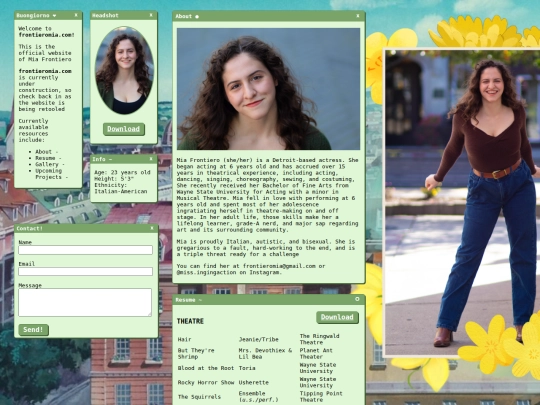The image size is (540, 405).
Task: Click 'The Squirrels' production entry
Action: [x=199, y=397]
